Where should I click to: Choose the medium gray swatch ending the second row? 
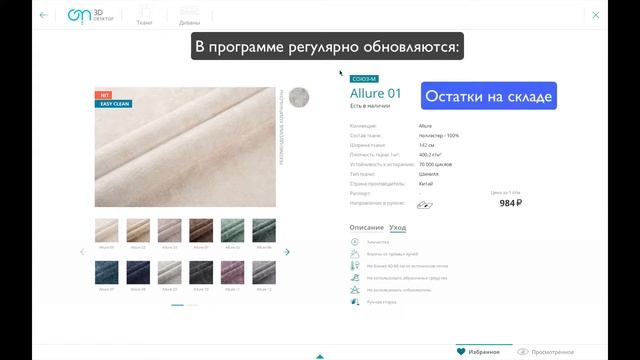tap(264, 272)
